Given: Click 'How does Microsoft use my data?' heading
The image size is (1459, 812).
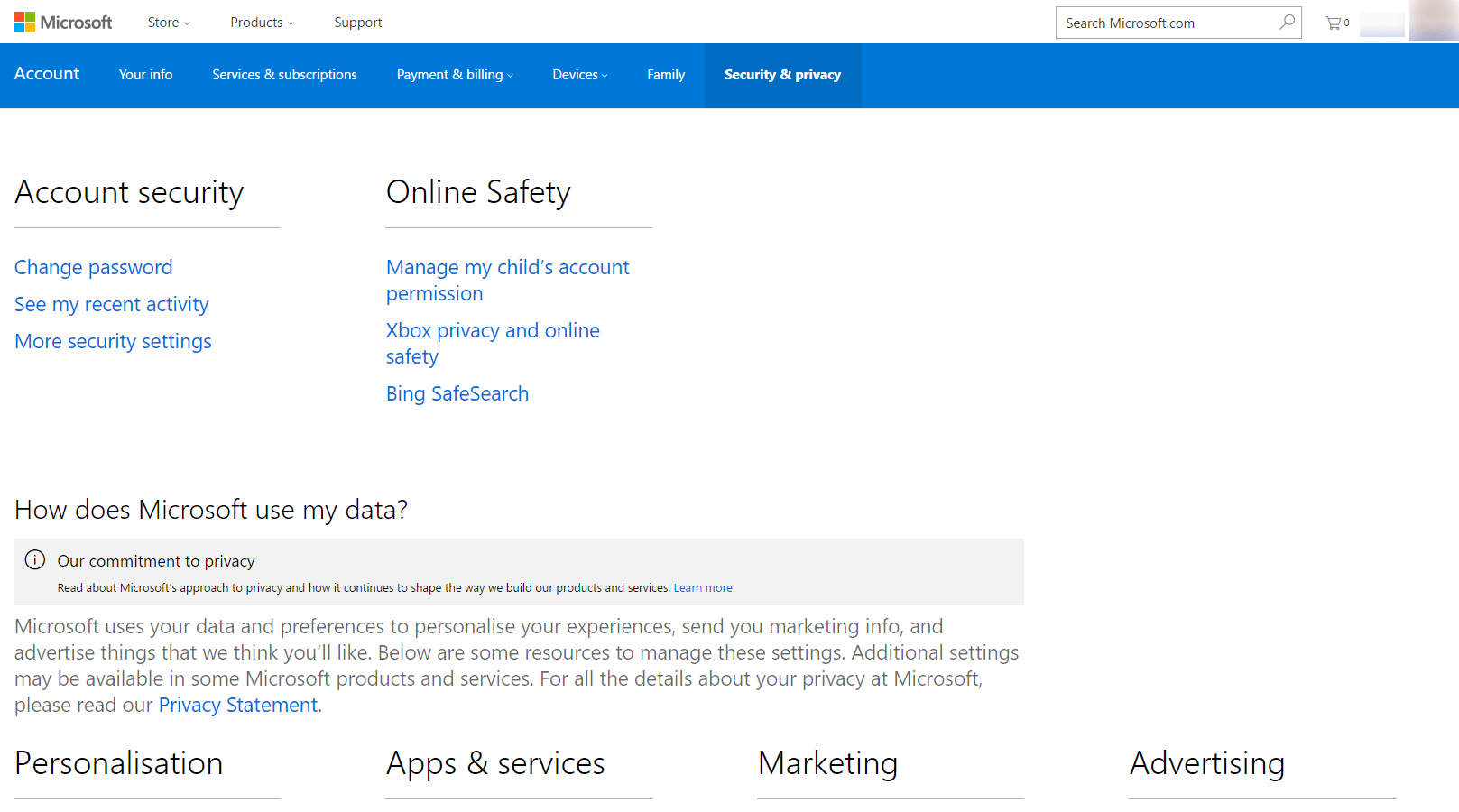Looking at the screenshot, I should [x=211, y=510].
